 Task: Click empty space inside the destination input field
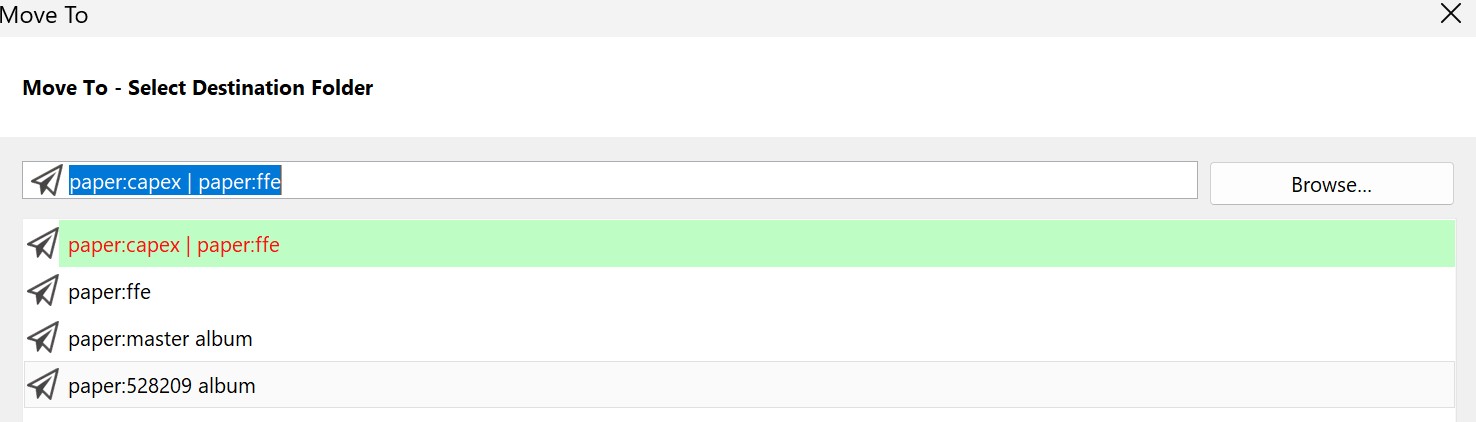740,181
